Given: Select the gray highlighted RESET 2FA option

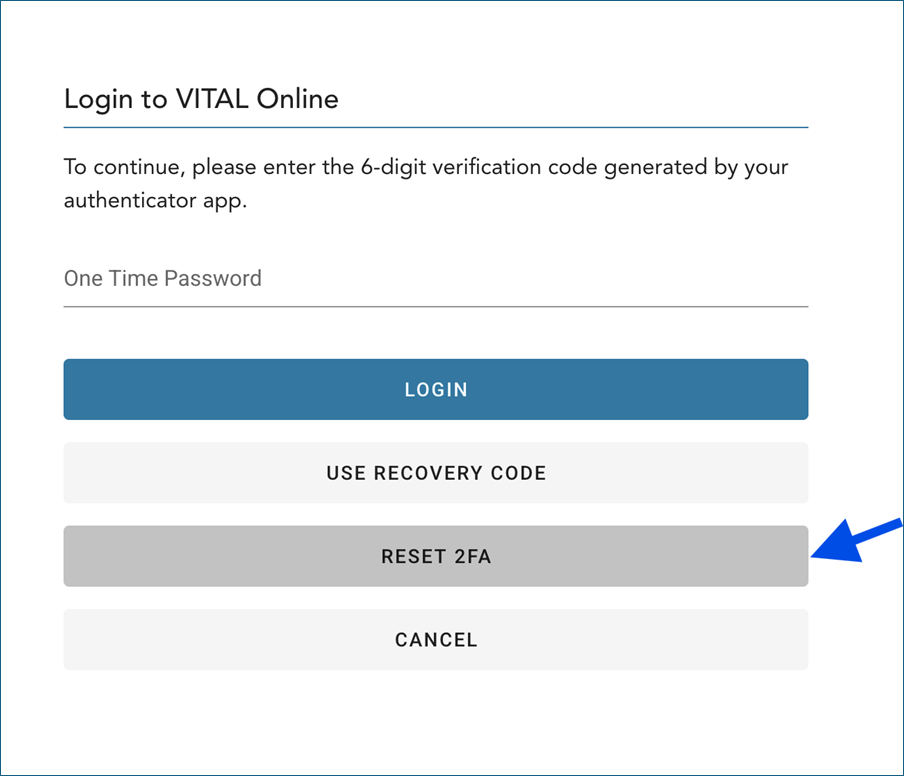Looking at the screenshot, I should point(435,556).
